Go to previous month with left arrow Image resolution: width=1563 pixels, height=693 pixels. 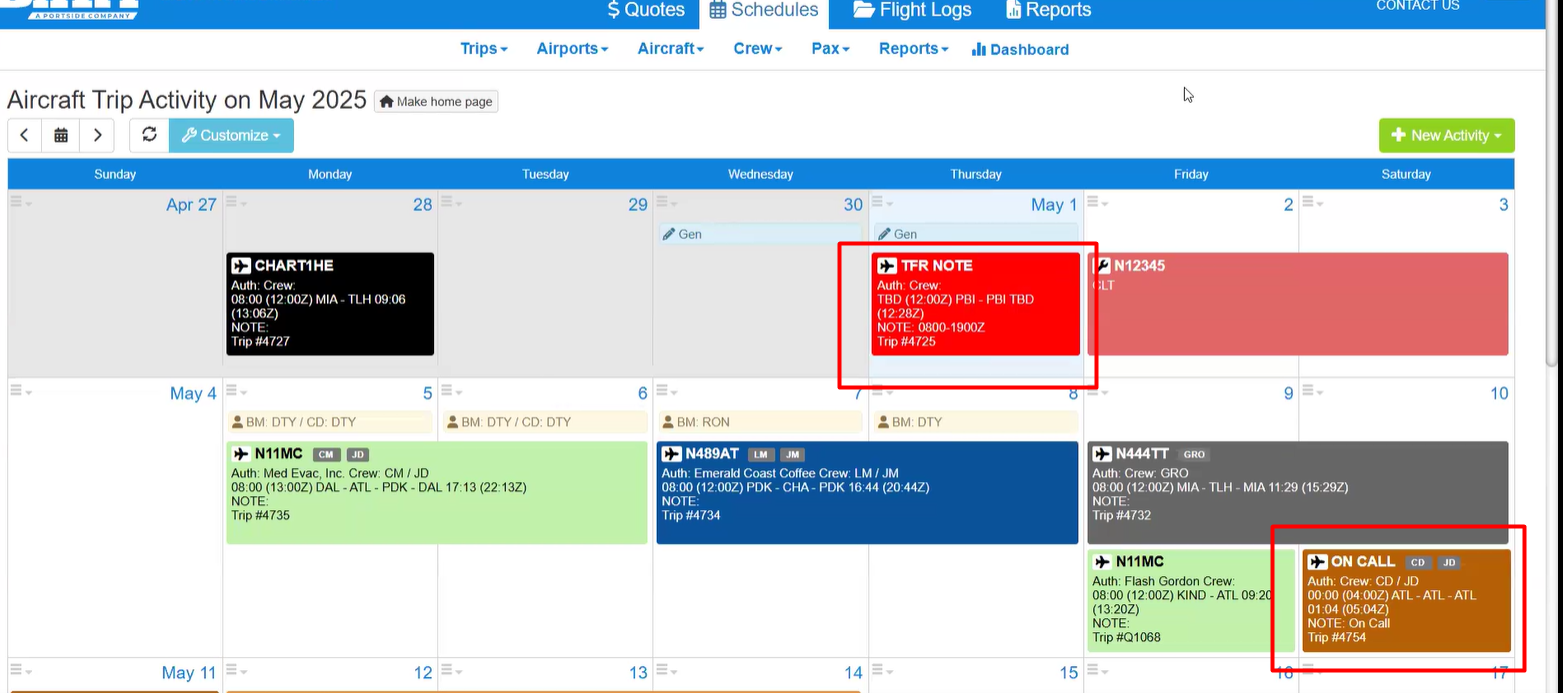coord(24,135)
